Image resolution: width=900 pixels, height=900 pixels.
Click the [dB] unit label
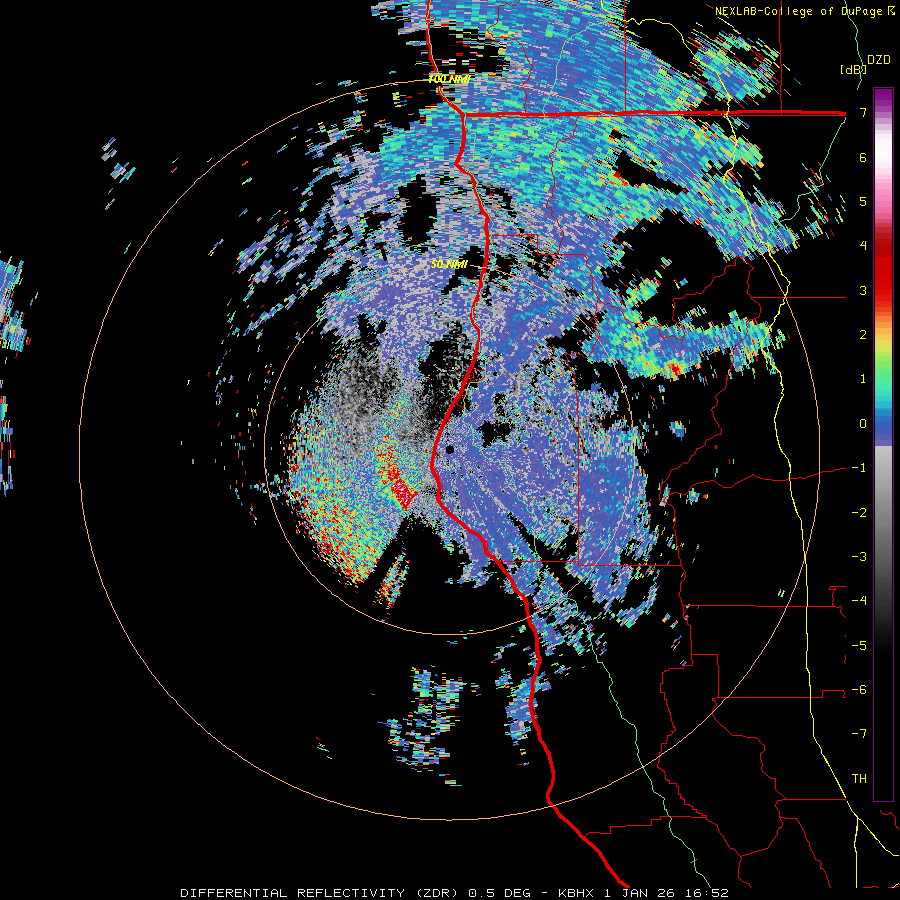[x=853, y=69]
